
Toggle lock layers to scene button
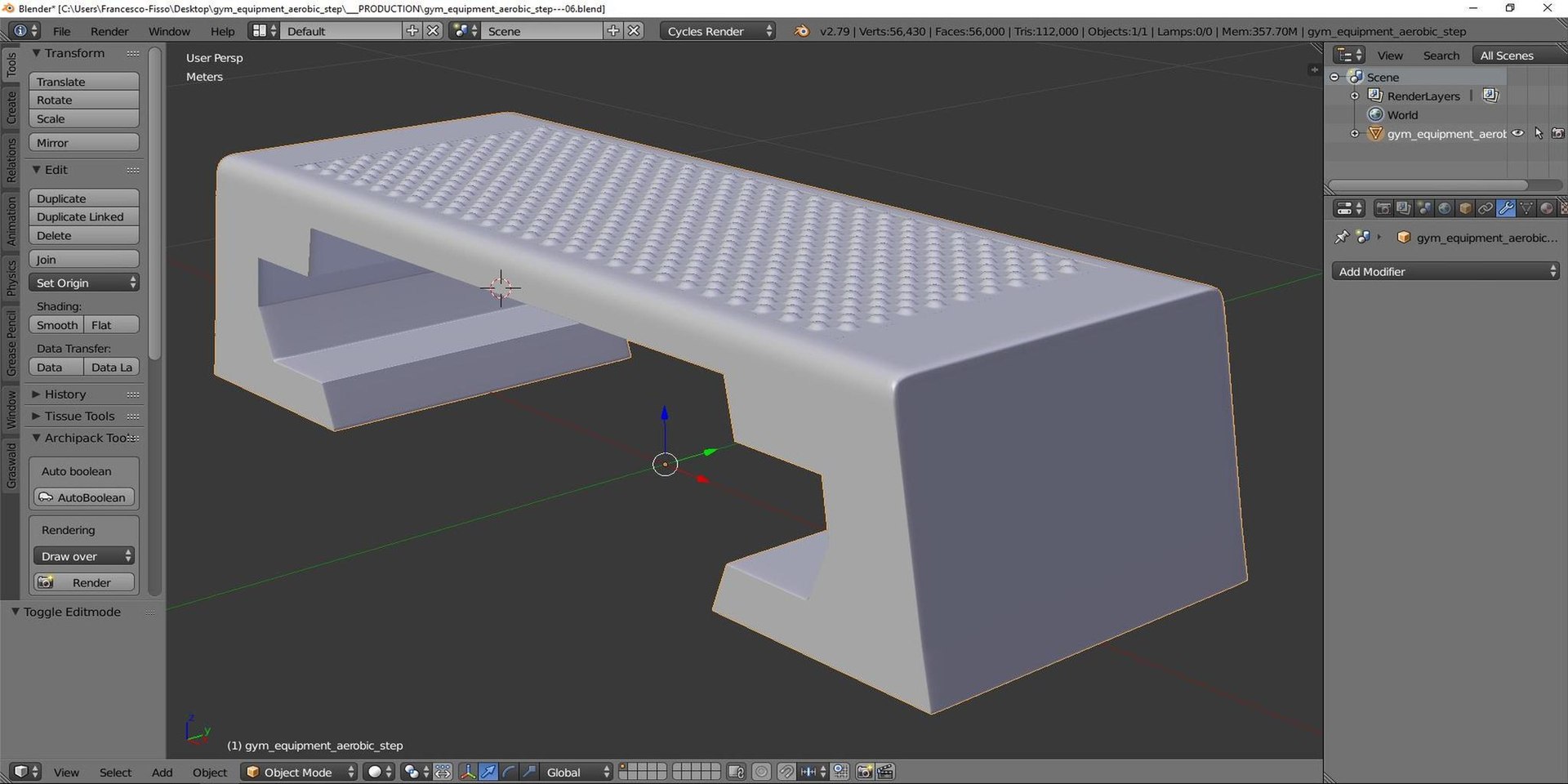736,772
